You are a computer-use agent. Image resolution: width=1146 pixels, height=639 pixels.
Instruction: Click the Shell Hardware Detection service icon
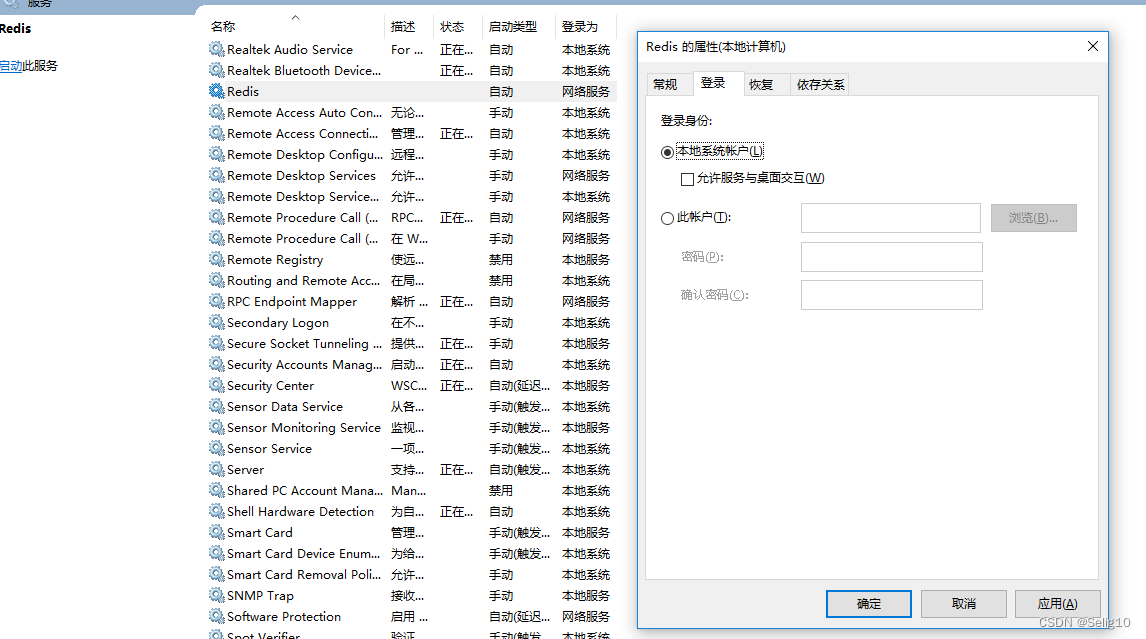pos(216,511)
